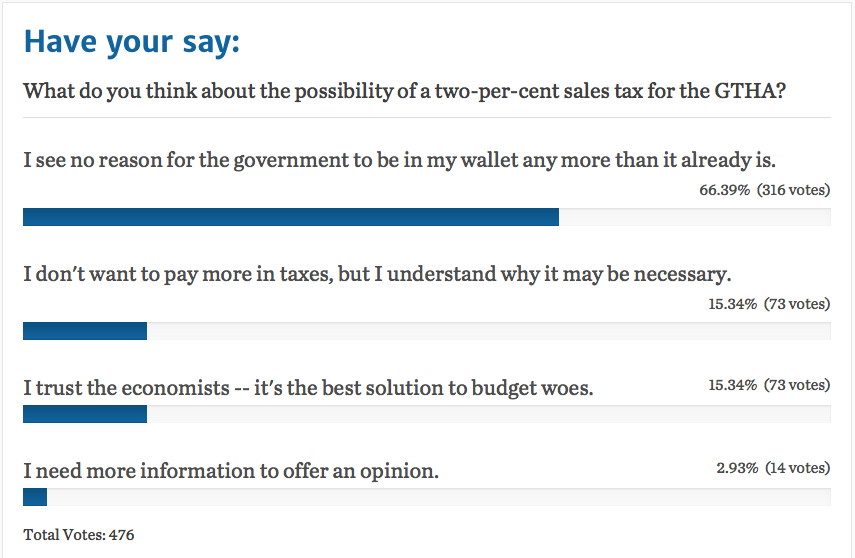Click the blue bar under "I trust the economists"
The height and width of the screenshot is (558, 855).
click(85, 413)
